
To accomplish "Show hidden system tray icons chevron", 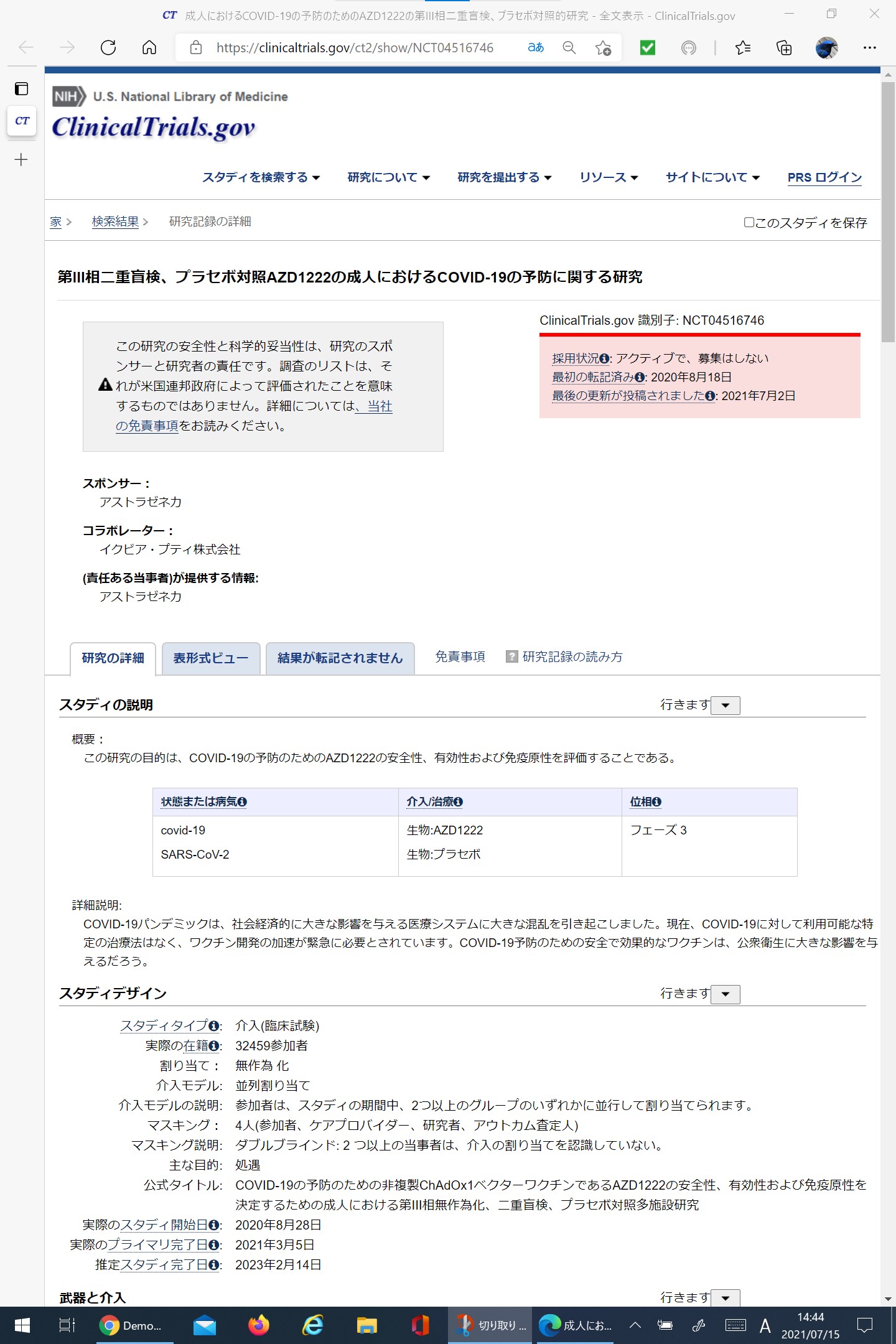I will tap(635, 1325).
